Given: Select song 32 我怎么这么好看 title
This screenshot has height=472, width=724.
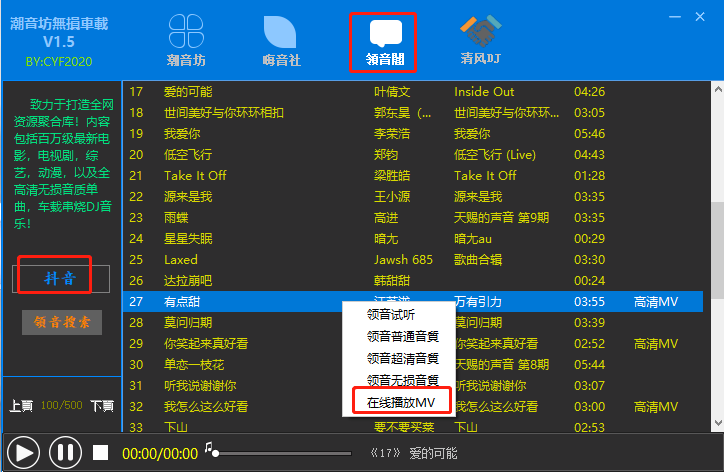Looking at the screenshot, I should click(x=206, y=407).
